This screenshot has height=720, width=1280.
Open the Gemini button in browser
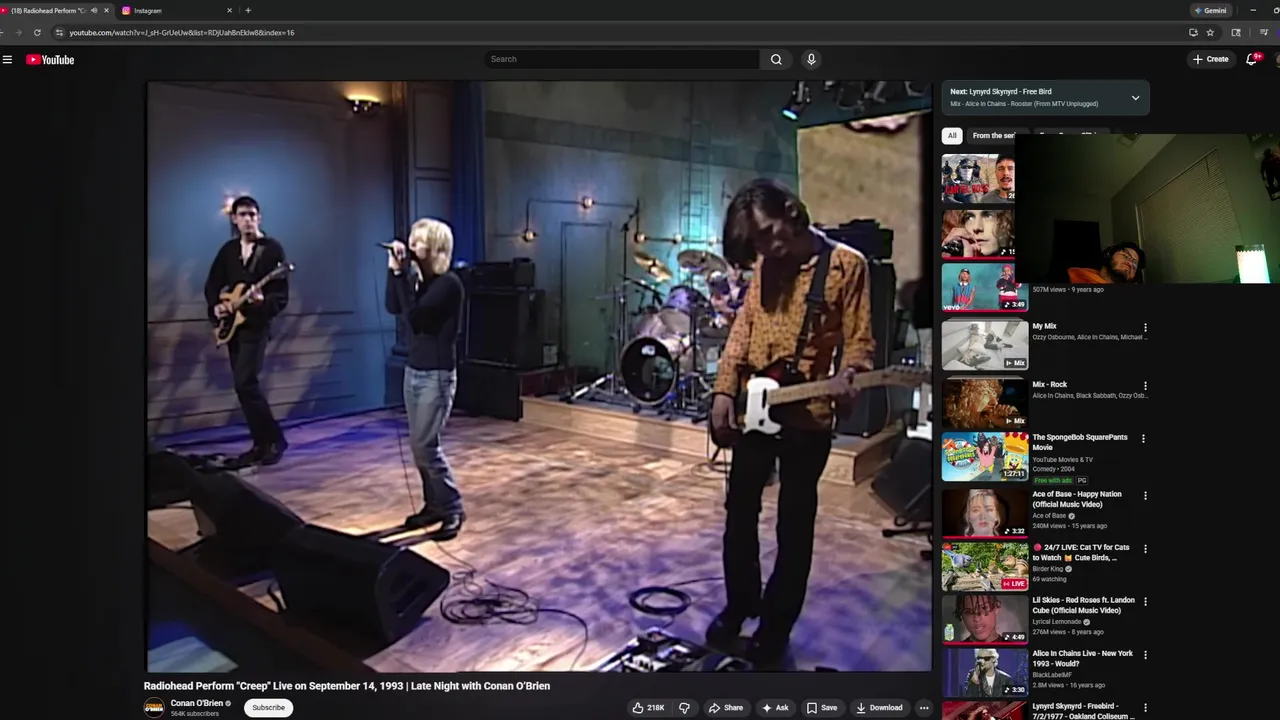(x=1210, y=10)
